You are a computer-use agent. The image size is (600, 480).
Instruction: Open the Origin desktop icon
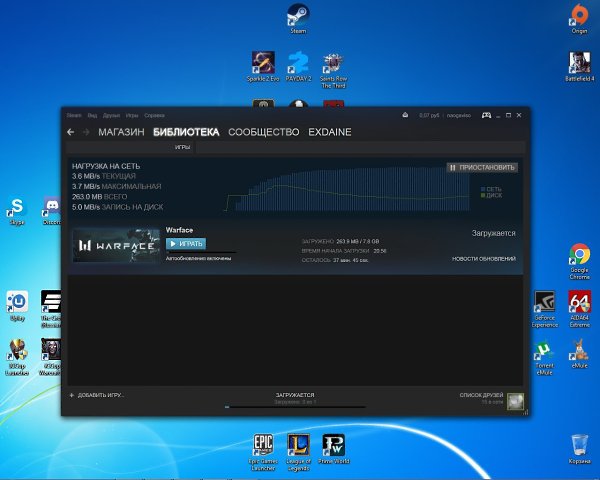click(579, 18)
